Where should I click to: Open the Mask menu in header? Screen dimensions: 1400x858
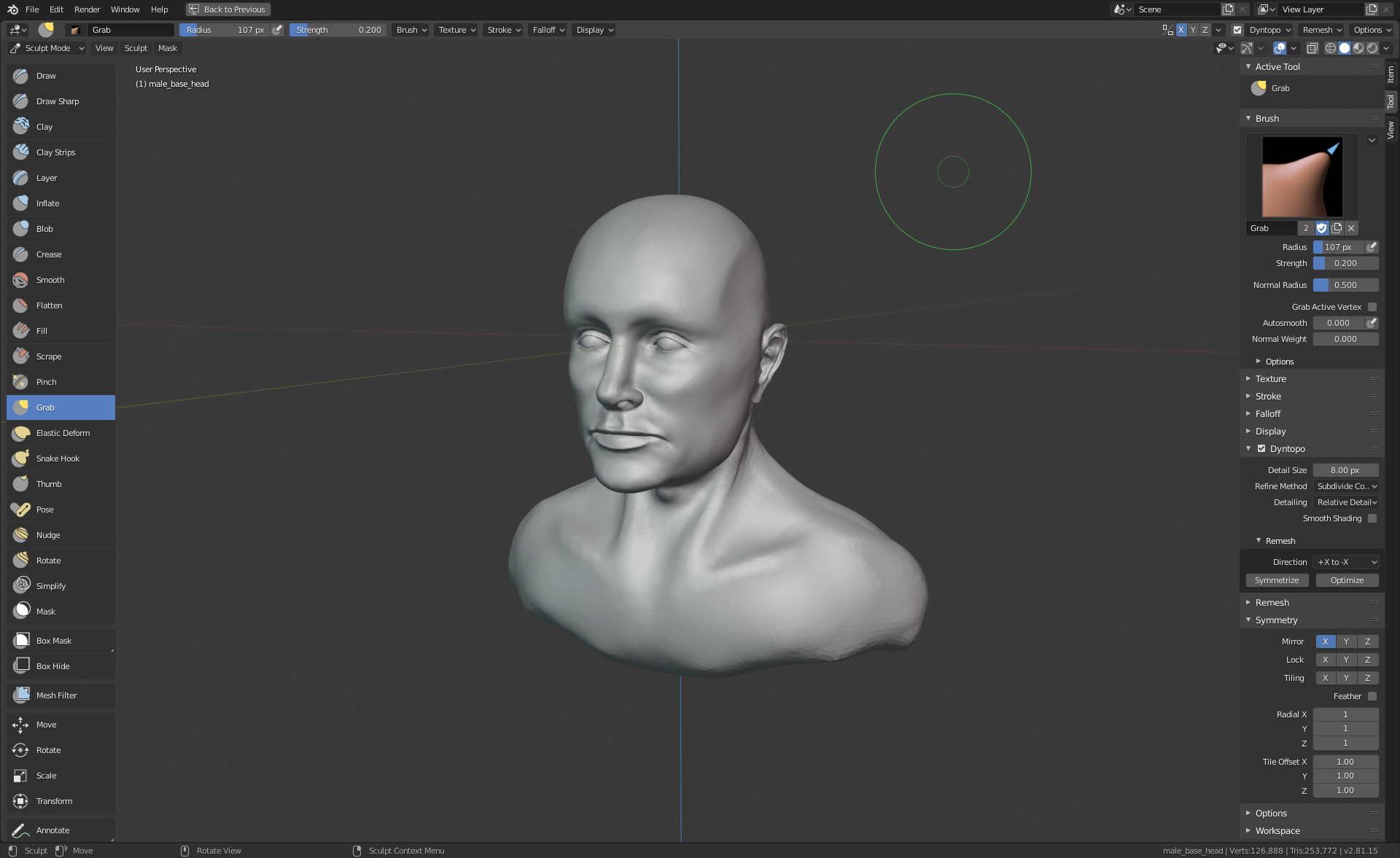(167, 48)
